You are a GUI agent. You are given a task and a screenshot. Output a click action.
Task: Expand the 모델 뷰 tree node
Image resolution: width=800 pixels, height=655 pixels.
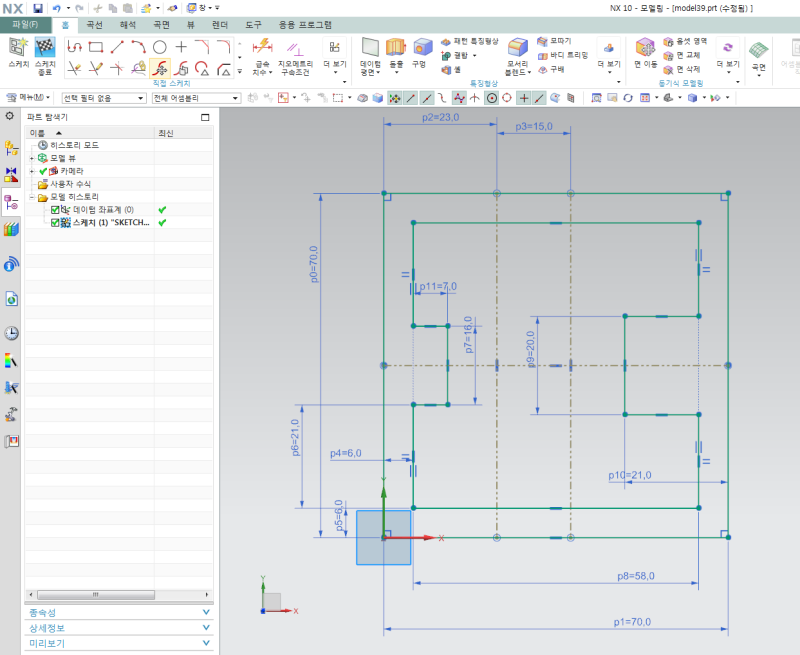33,158
